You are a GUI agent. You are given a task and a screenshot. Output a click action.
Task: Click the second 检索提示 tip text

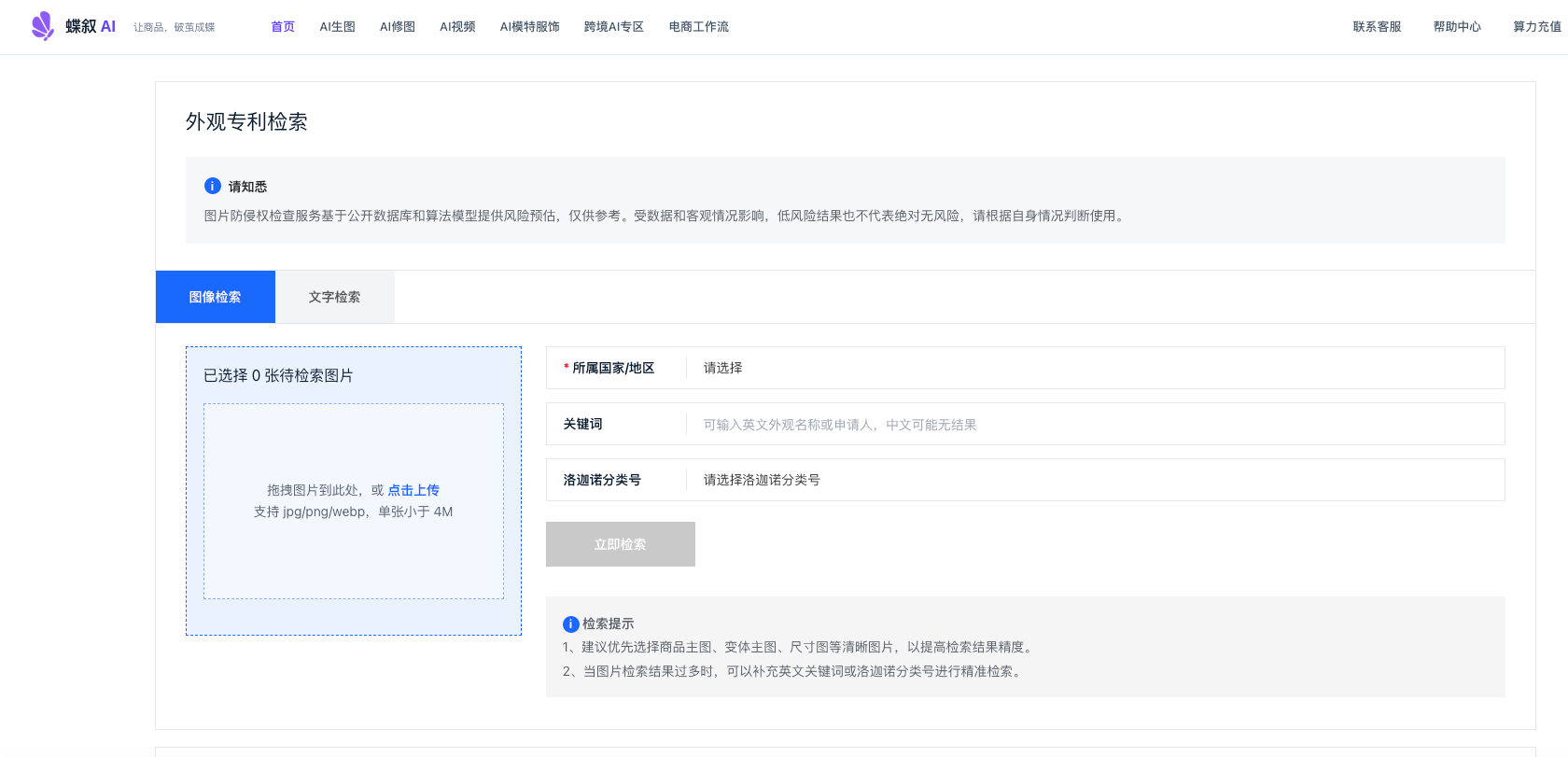click(793, 671)
